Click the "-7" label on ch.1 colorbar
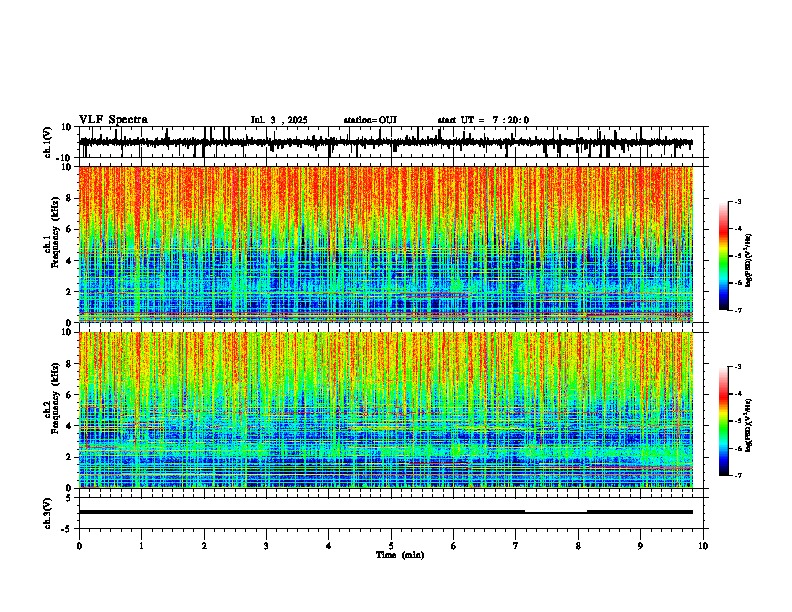This screenshot has height=612, width=792. click(737, 310)
